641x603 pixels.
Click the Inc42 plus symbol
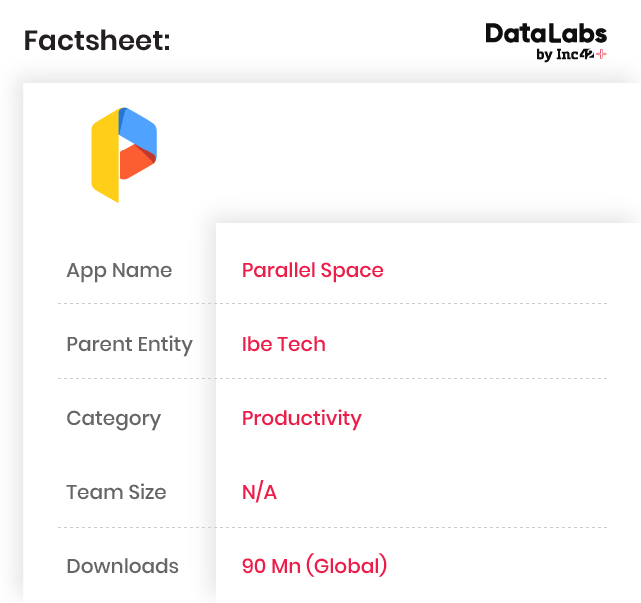[x=601, y=55]
